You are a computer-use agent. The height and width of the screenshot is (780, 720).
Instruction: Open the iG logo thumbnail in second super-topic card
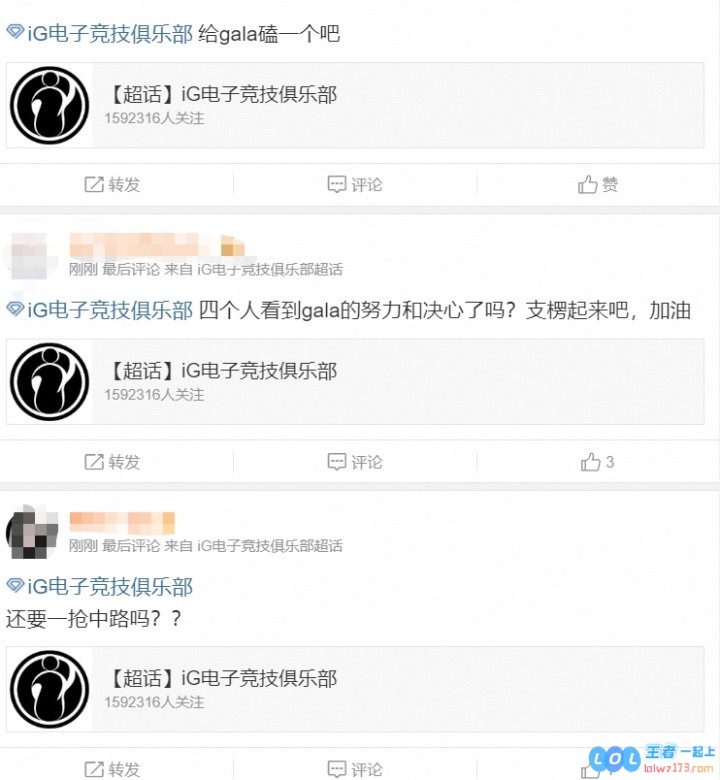pos(49,382)
